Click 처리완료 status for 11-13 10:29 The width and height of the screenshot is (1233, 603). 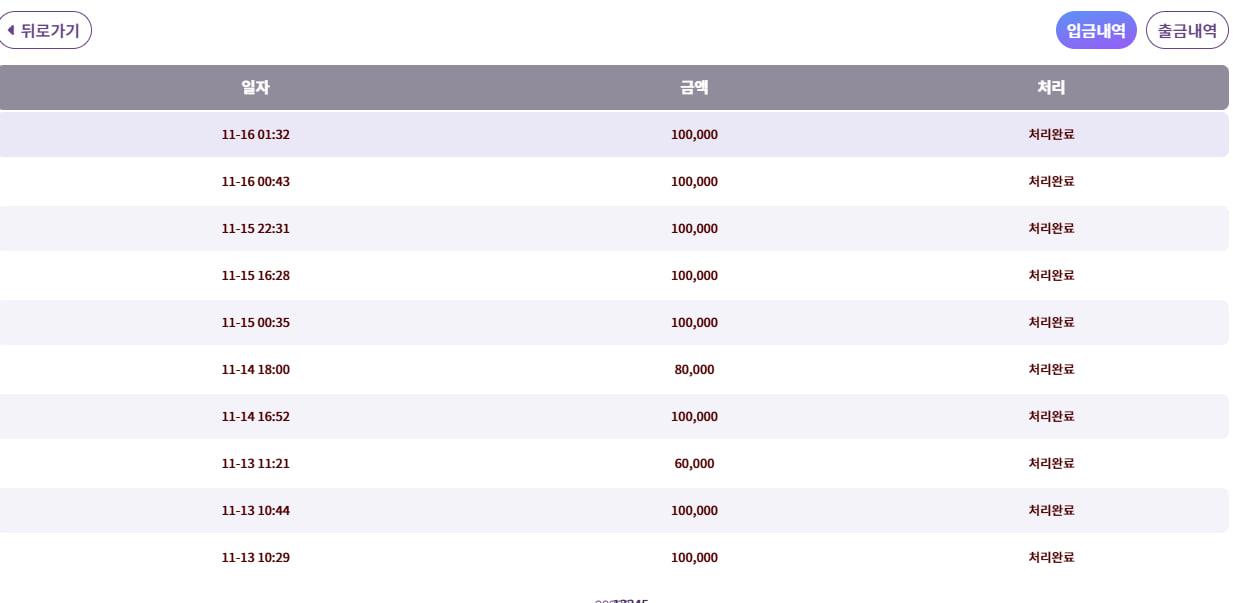pos(1051,558)
